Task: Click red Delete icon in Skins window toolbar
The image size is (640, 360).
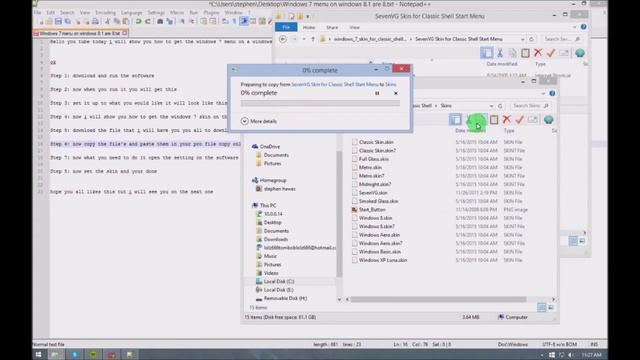Action: [x=507, y=119]
